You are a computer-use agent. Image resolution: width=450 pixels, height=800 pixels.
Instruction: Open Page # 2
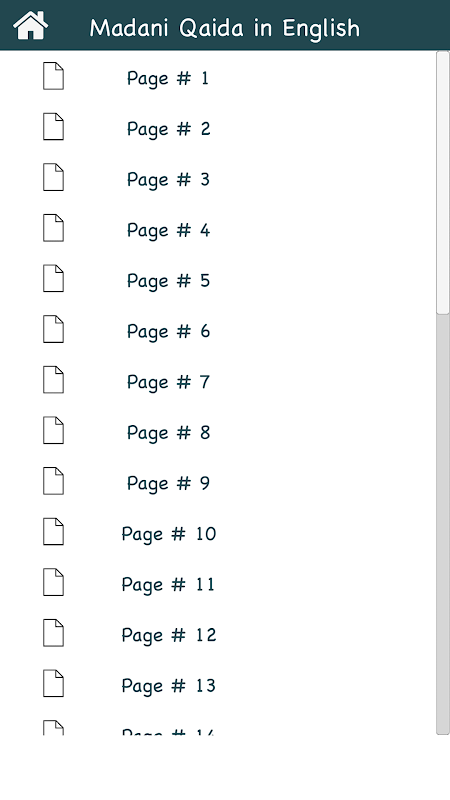(x=168, y=129)
